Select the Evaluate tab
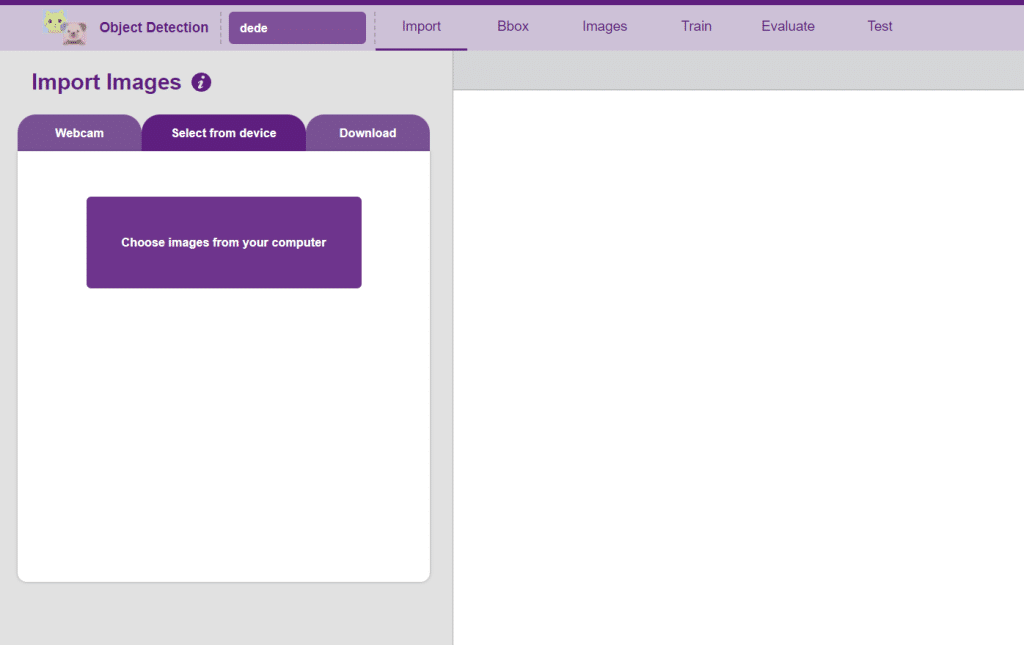The width and height of the screenshot is (1024, 645). point(788,26)
